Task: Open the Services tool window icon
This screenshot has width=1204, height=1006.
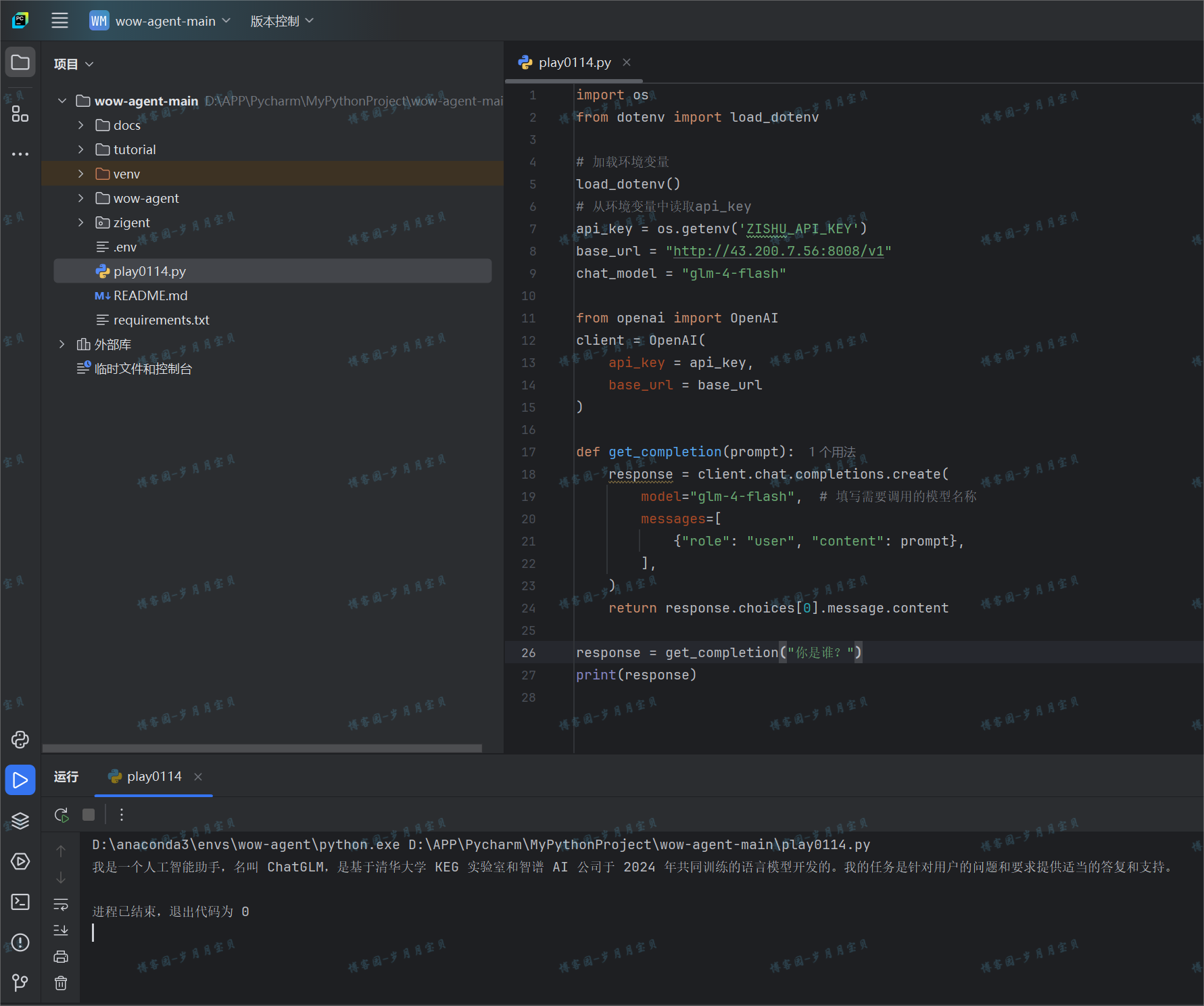Action: click(x=20, y=861)
